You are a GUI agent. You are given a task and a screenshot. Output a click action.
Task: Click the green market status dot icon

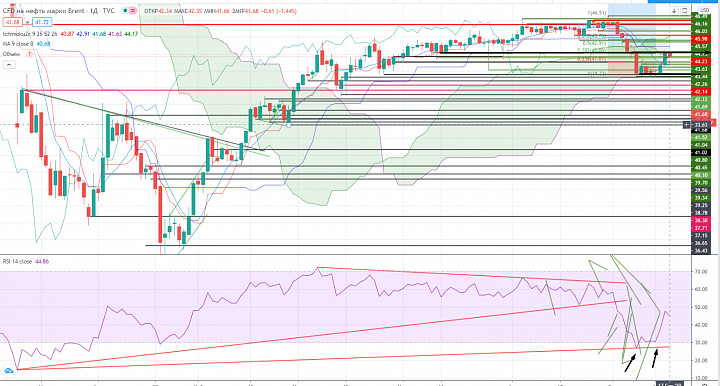pos(125,11)
